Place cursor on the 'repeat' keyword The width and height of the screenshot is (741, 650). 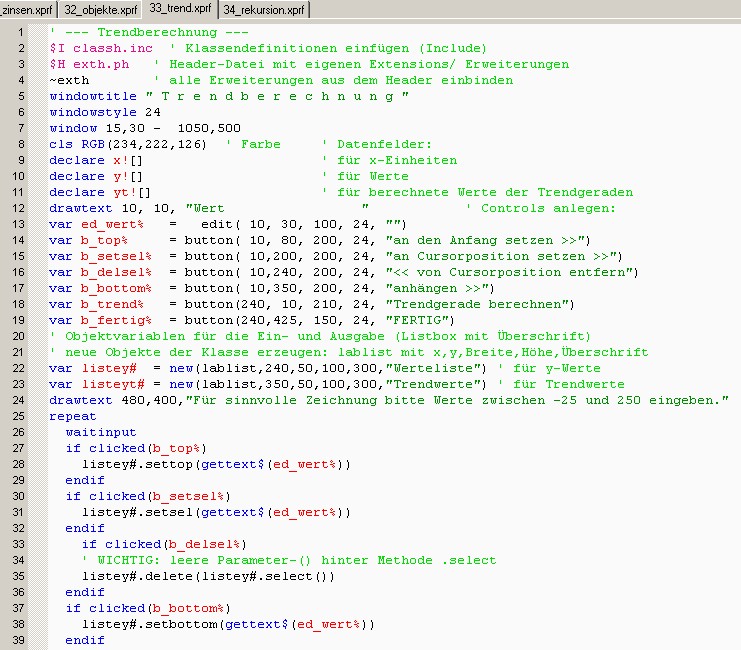tap(73, 416)
